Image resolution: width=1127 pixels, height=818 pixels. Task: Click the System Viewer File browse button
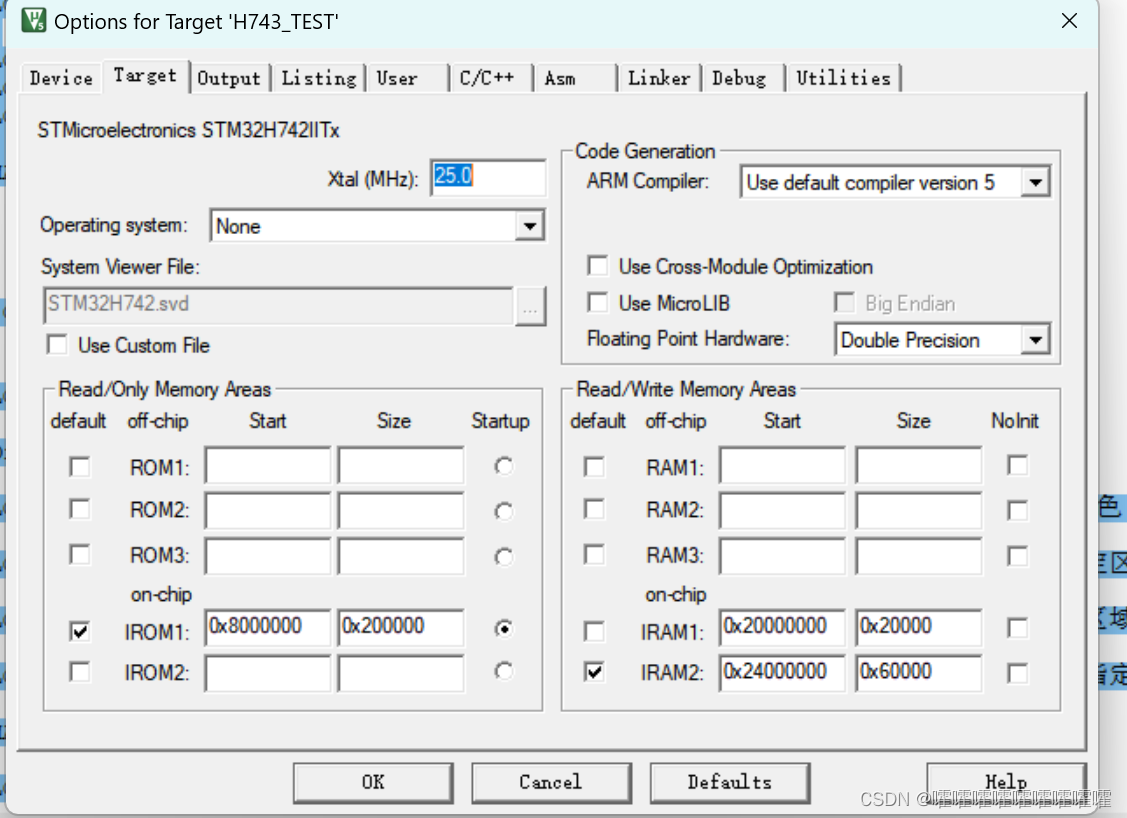click(x=530, y=306)
